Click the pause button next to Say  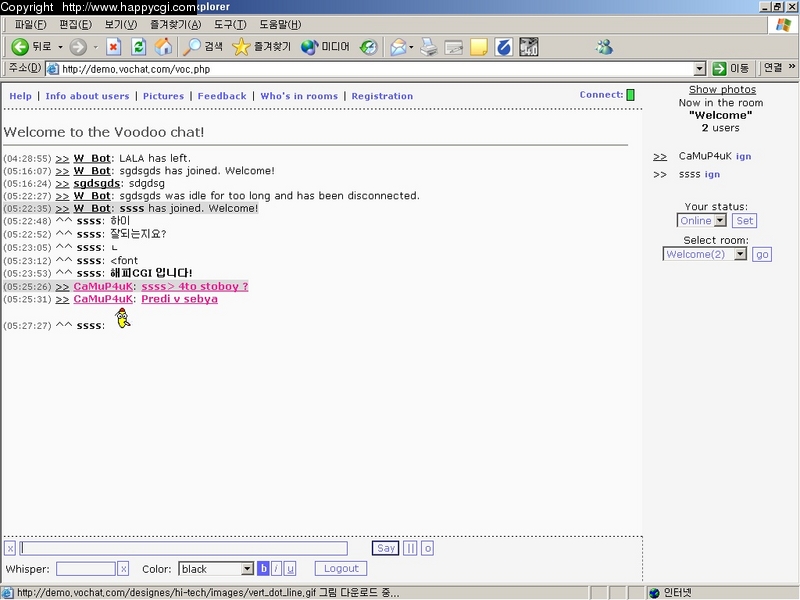click(410, 548)
